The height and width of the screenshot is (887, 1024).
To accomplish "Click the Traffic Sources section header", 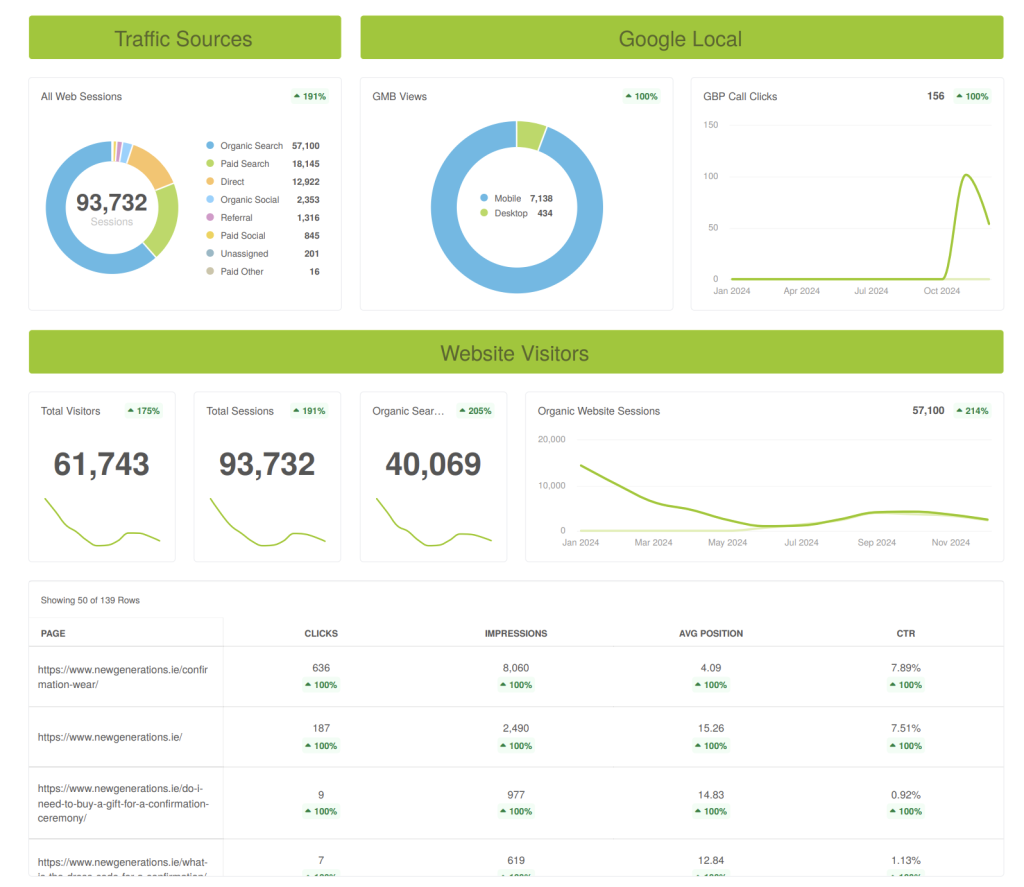I will tap(185, 38).
